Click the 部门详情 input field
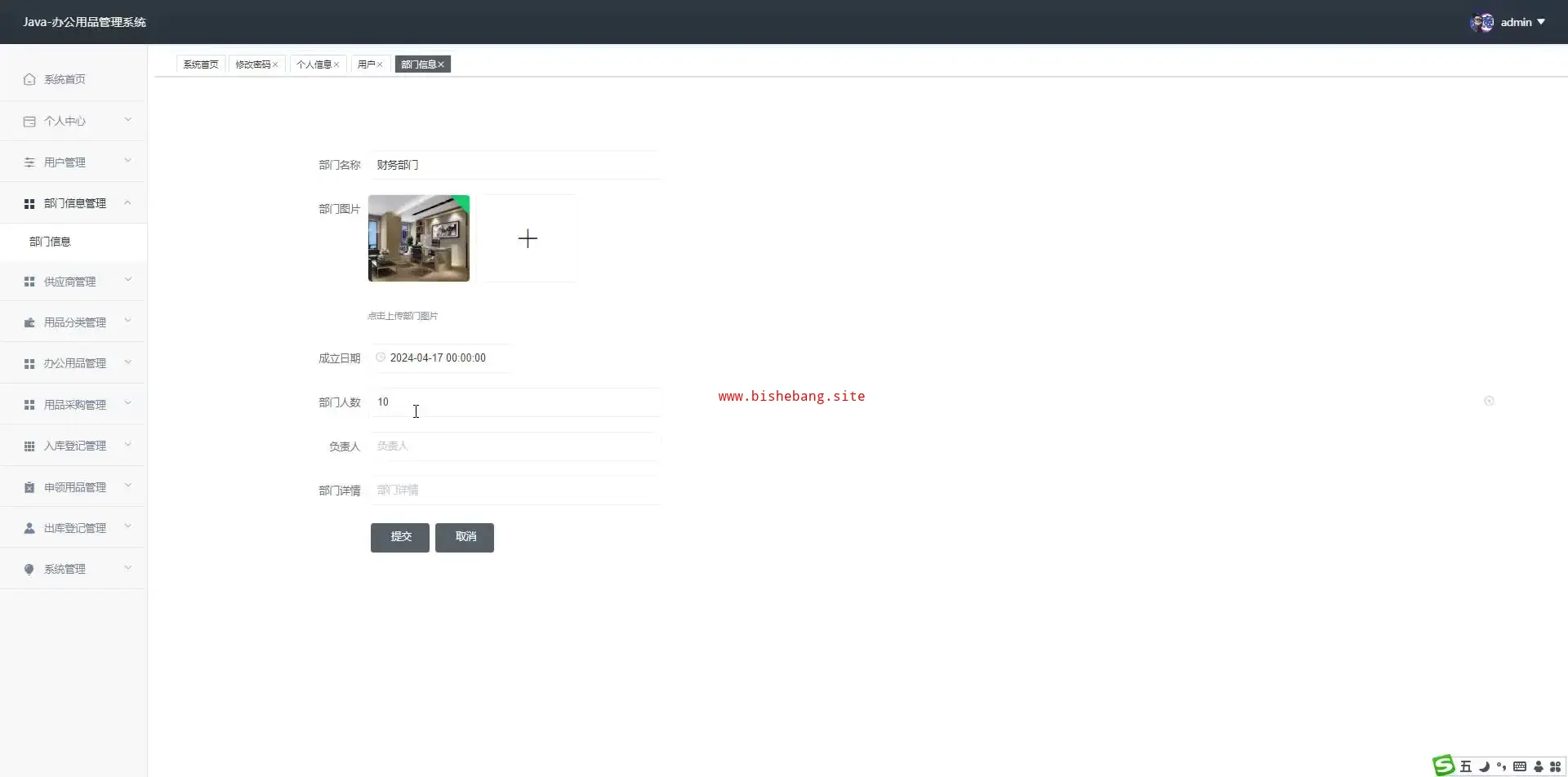 (x=514, y=490)
